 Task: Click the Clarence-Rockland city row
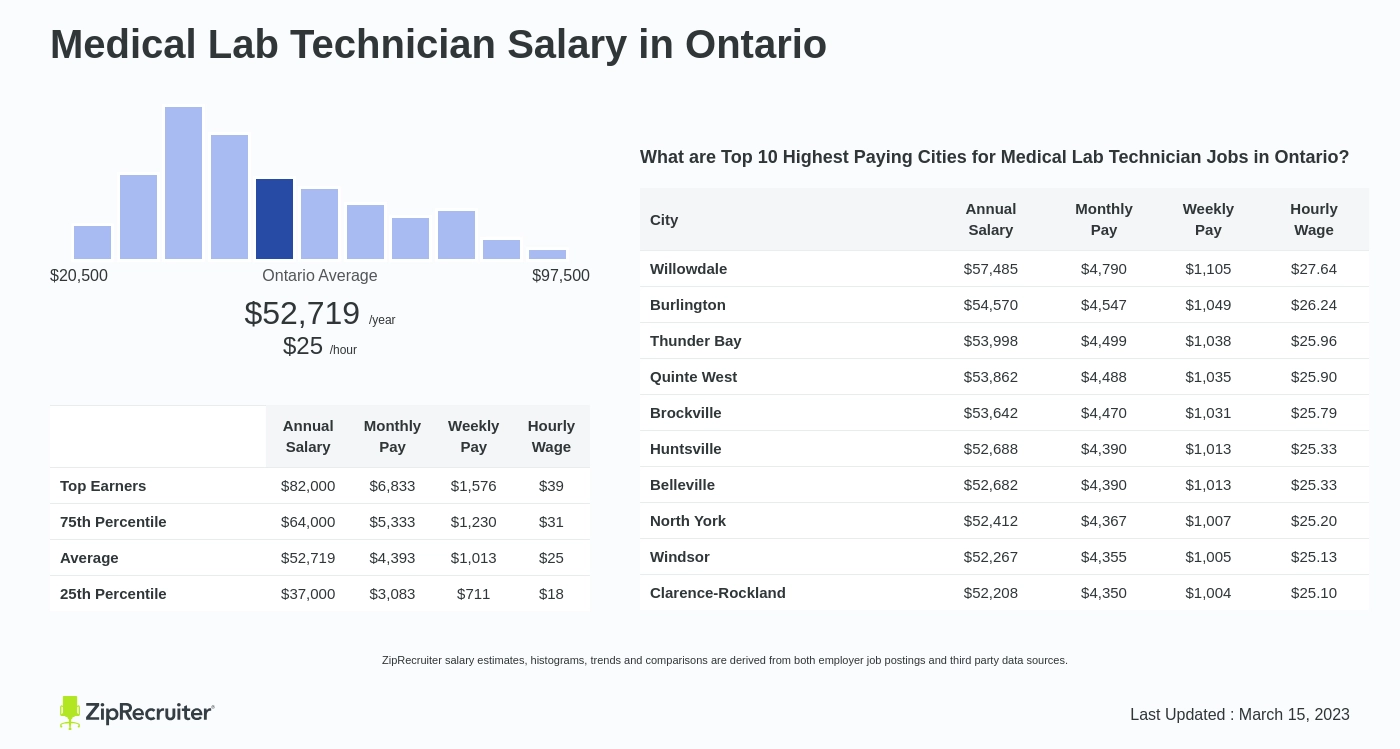click(x=1005, y=592)
